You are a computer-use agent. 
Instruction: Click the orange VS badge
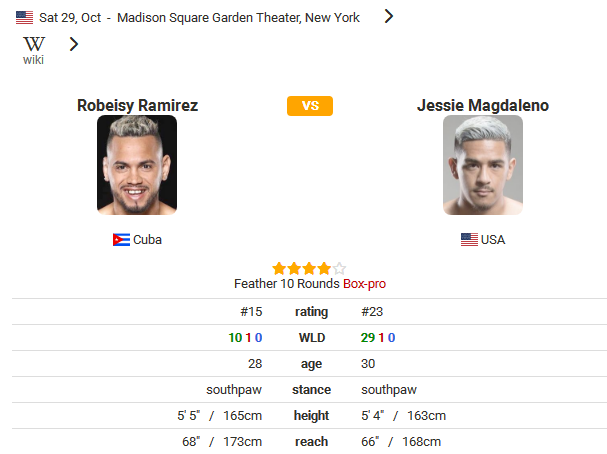310,106
